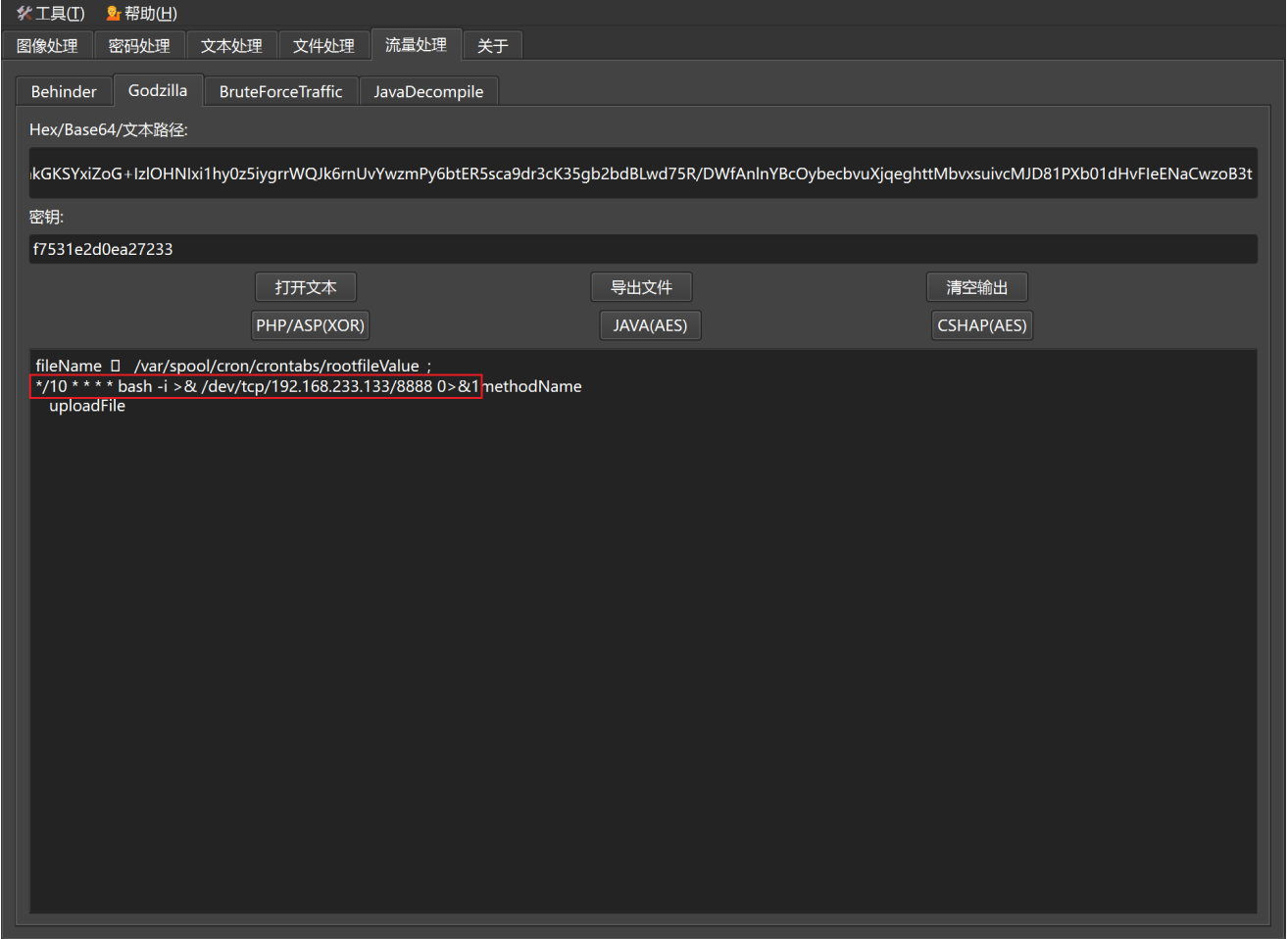
Task: Click the bash reverse shell command text
Action: click(257, 386)
